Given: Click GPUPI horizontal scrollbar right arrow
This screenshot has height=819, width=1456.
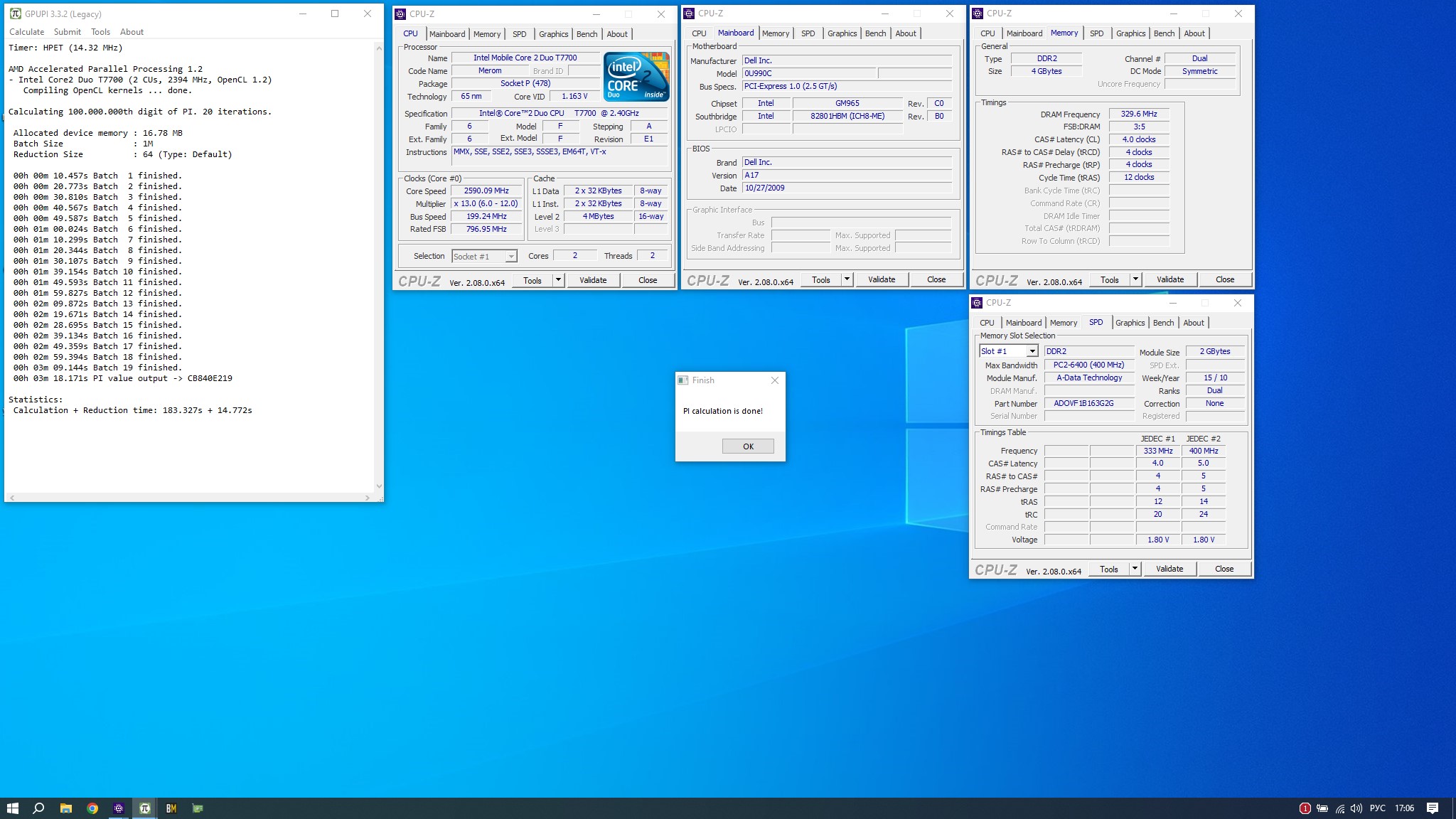Looking at the screenshot, I should pos(368,498).
